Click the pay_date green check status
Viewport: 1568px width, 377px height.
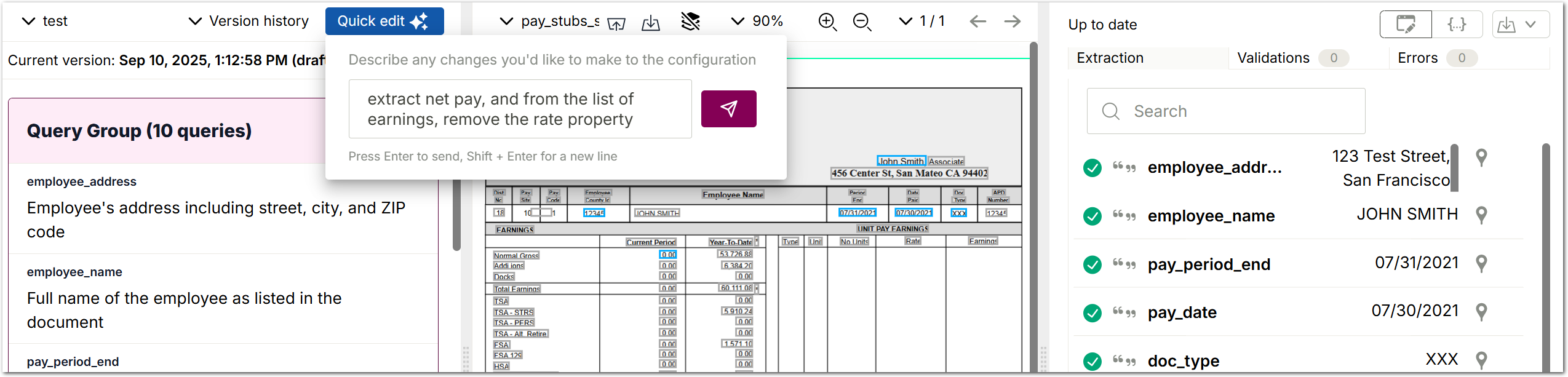1092,313
